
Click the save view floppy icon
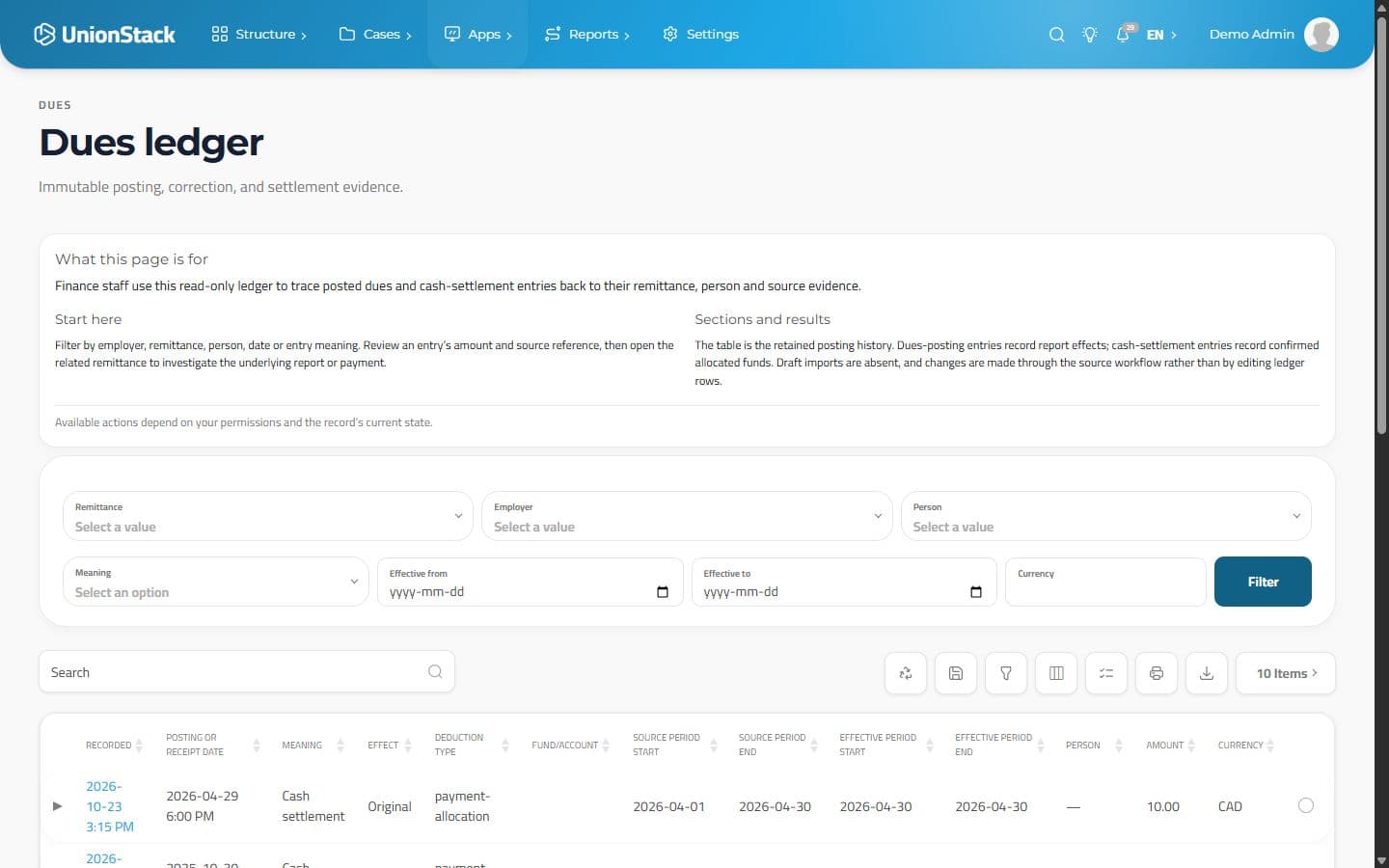(x=956, y=673)
